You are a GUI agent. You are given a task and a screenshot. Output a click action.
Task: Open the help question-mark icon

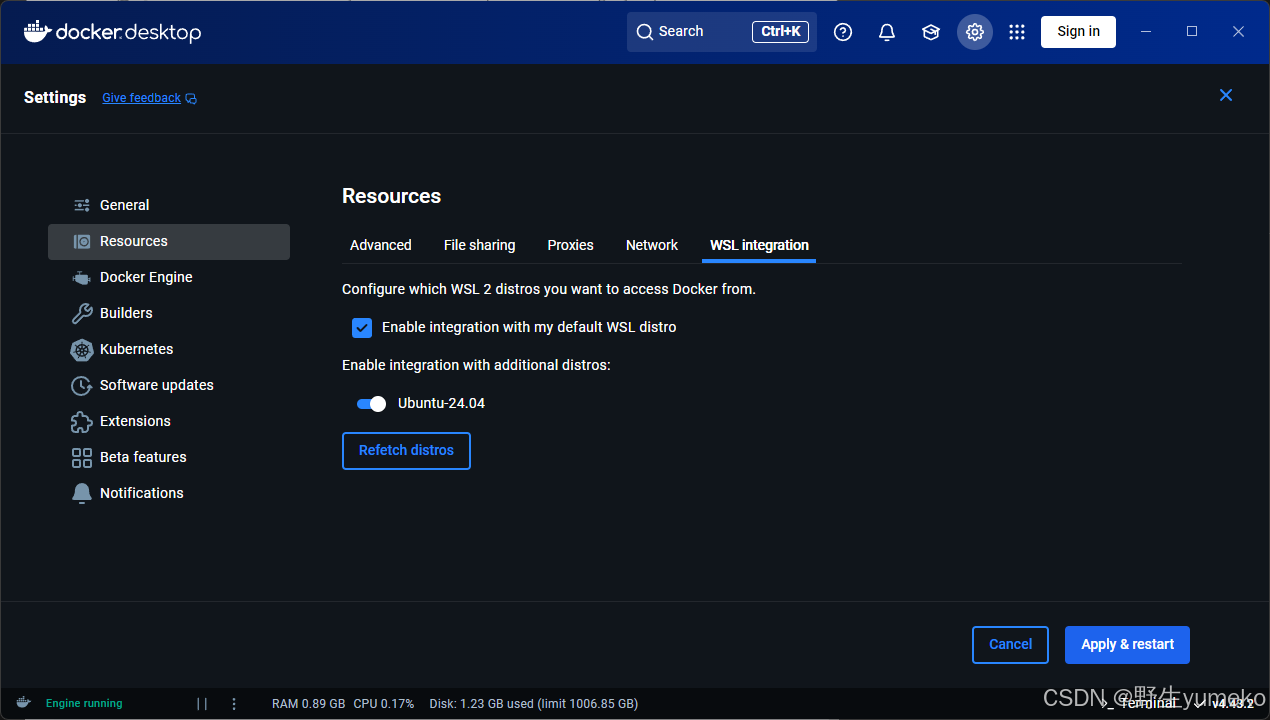coord(843,32)
